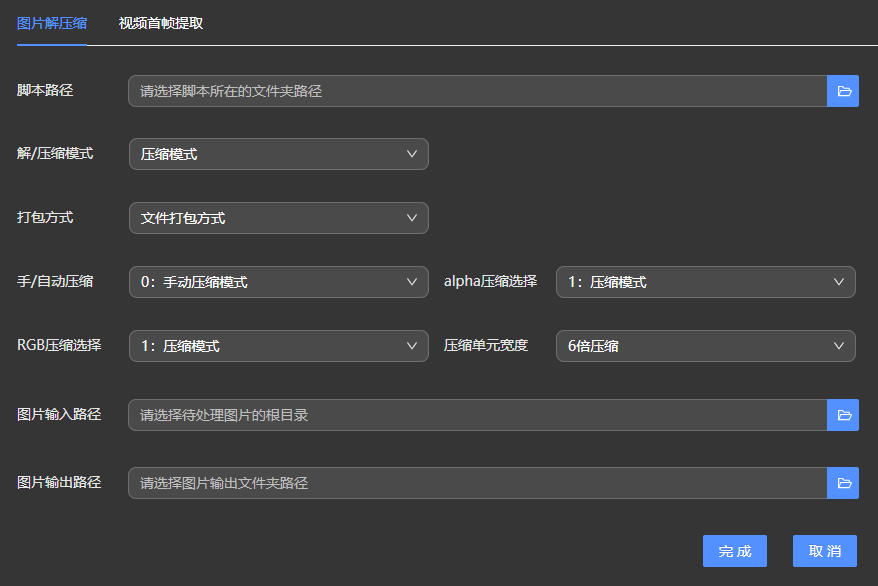The image size is (878, 586).
Task: Select the 图片输出路径 text field
Action: [x=477, y=483]
